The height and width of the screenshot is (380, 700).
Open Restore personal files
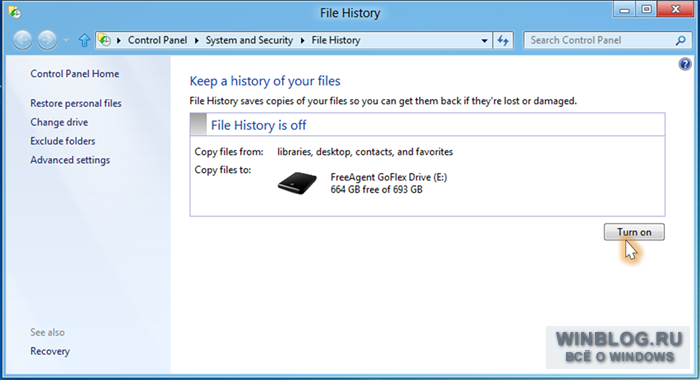click(76, 103)
